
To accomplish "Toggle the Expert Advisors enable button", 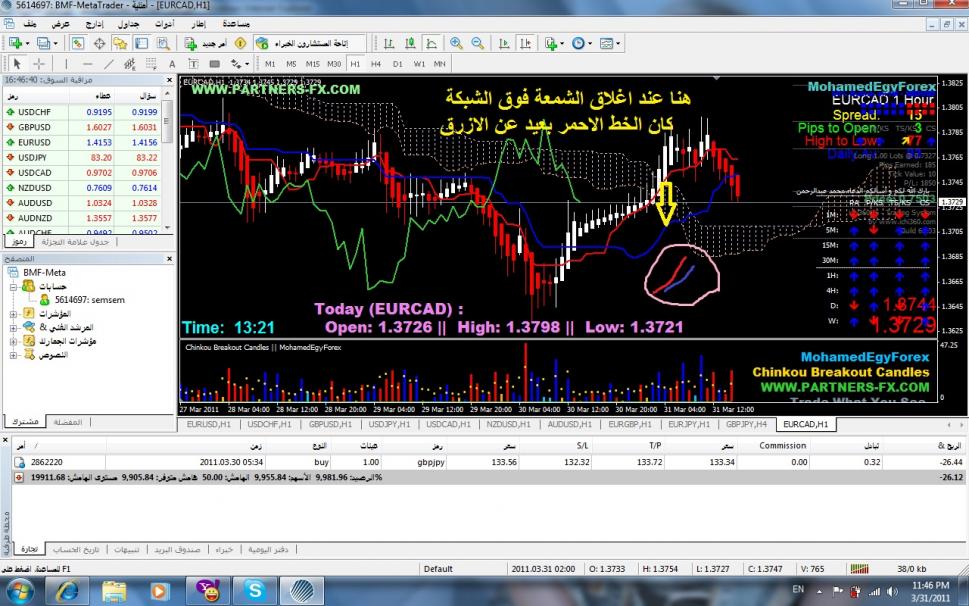I will [x=261, y=44].
